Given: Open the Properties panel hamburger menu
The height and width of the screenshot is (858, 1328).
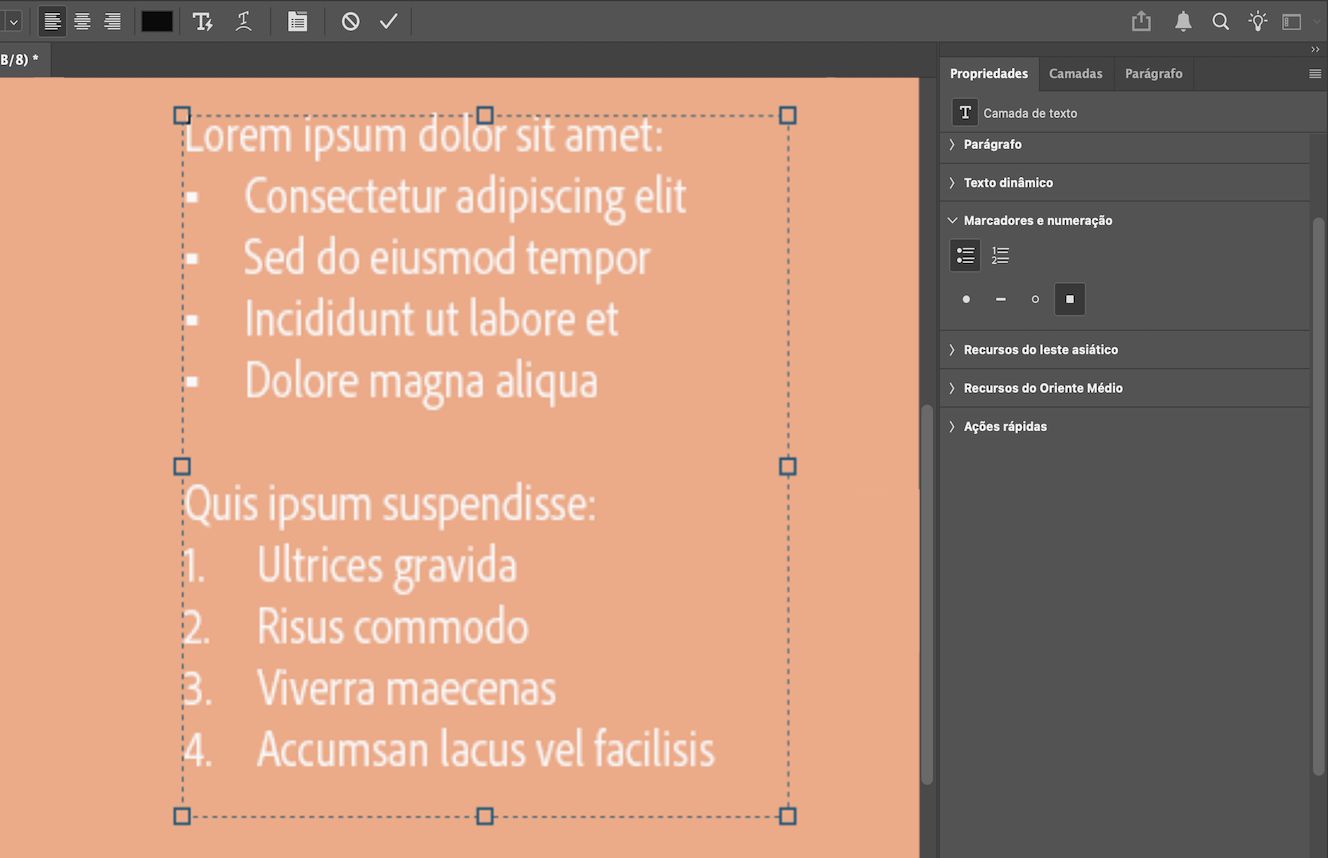Looking at the screenshot, I should (x=1315, y=74).
